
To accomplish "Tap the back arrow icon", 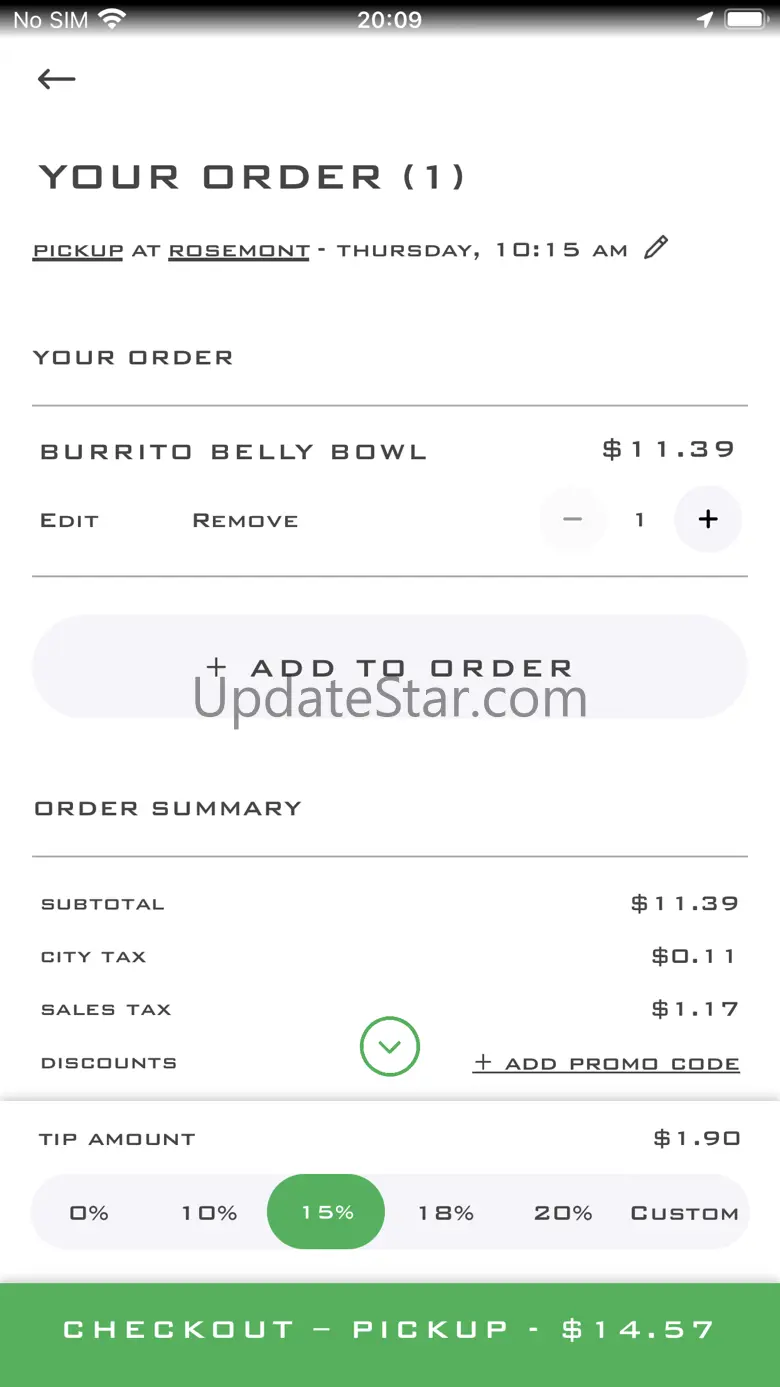I will (x=56, y=79).
